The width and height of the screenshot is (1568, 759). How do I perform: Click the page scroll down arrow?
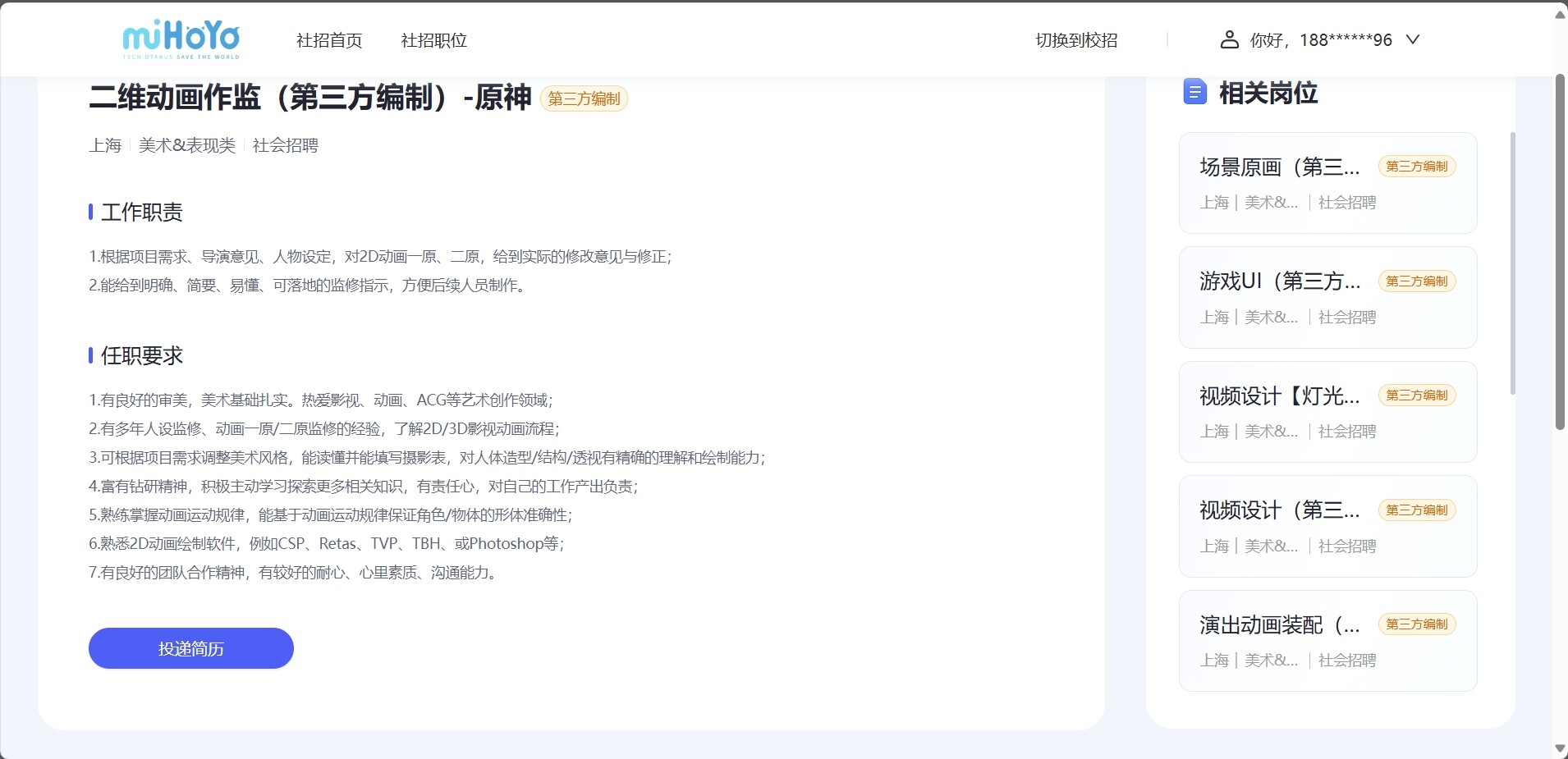pyautogui.click(x=1560, y=748)
